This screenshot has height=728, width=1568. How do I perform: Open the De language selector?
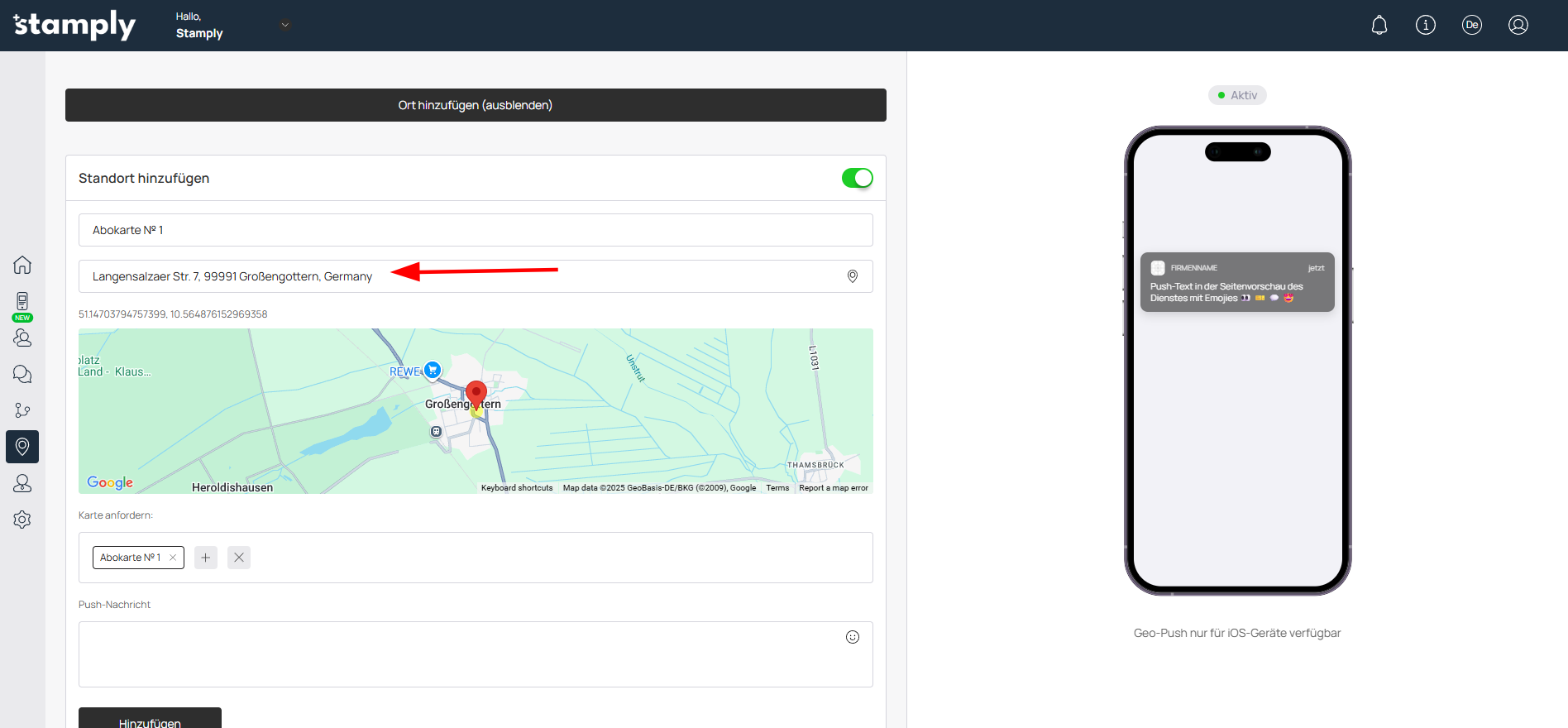pyautogui.click(x=1472, y=25)
